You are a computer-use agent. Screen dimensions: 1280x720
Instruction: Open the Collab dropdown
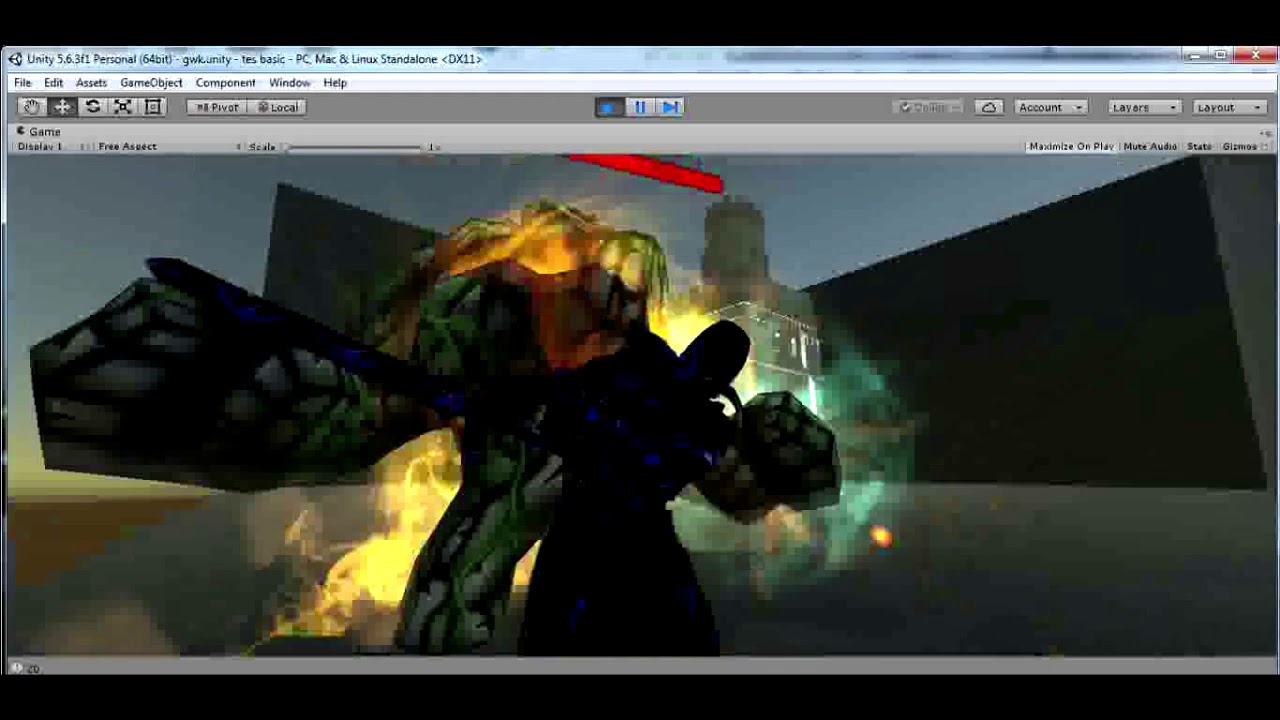(x=929, y=107)
